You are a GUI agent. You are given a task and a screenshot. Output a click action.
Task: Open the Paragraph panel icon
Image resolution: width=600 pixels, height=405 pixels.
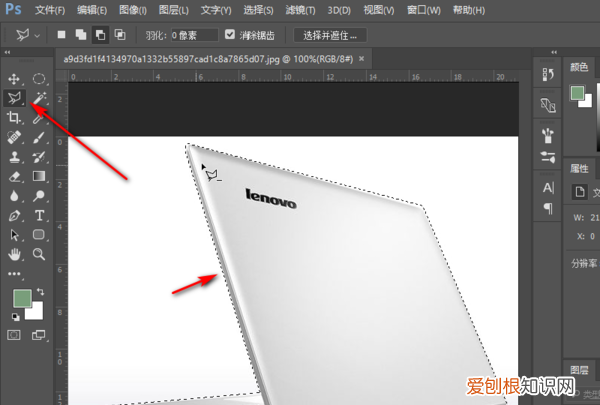[548, 208]
